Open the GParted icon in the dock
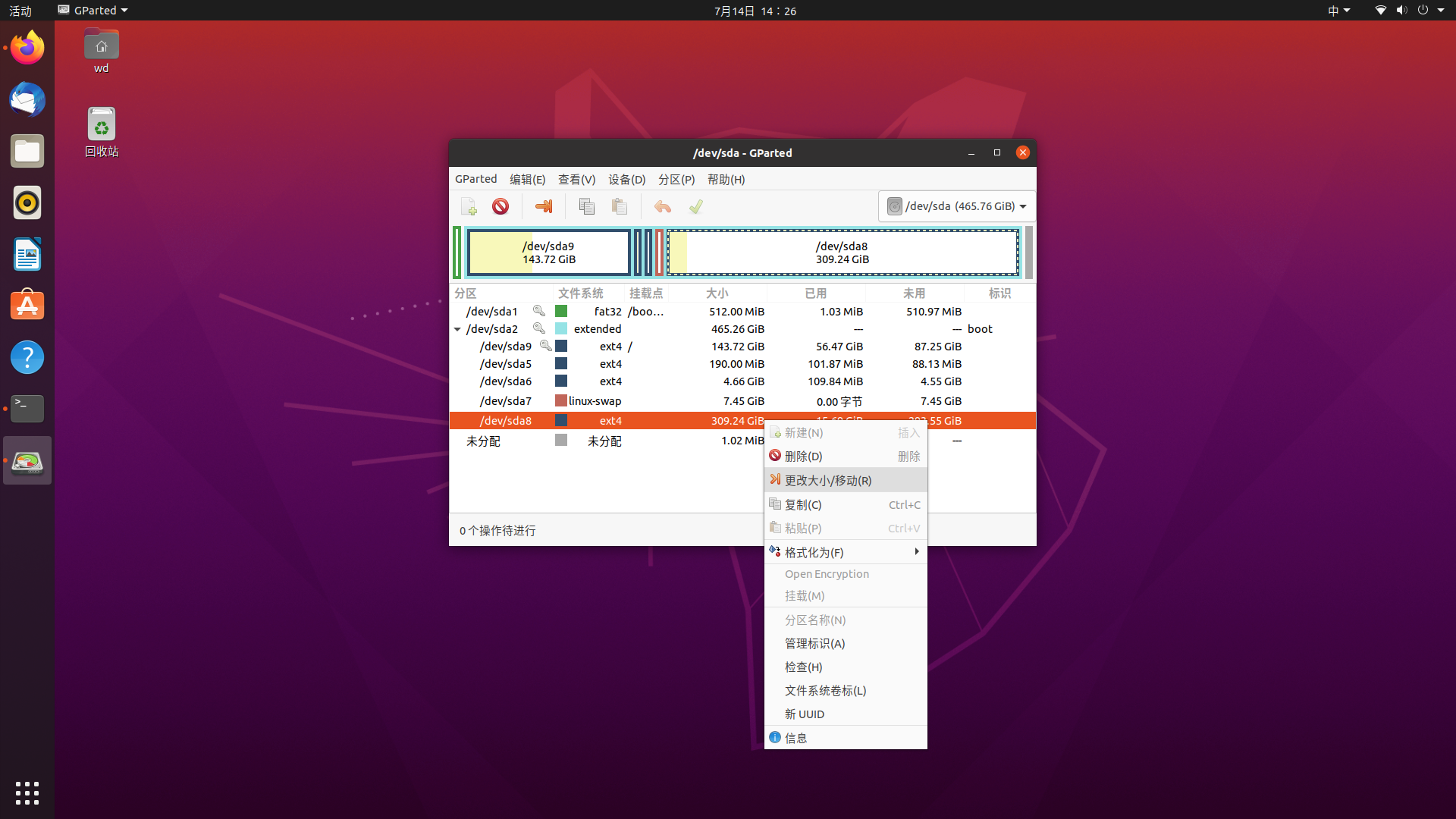Viewport: 1456px width, 819px height. click(27, 460)
